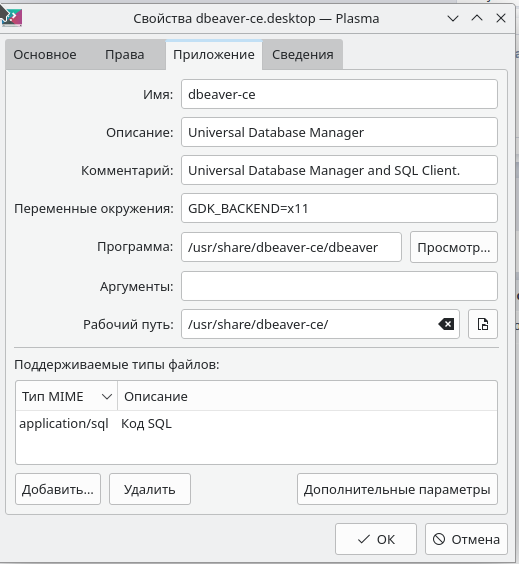Viewport: 519px width, 564px height.
Task: Switch to the Права tab
Action: pyautogui.click(x=124, y=55)
